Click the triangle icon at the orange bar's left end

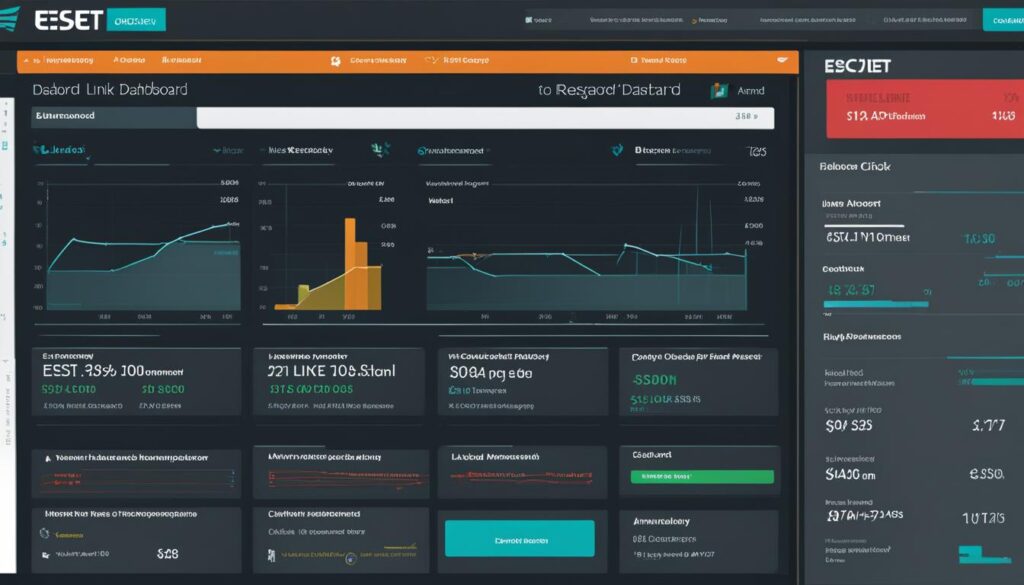point(26,61)
